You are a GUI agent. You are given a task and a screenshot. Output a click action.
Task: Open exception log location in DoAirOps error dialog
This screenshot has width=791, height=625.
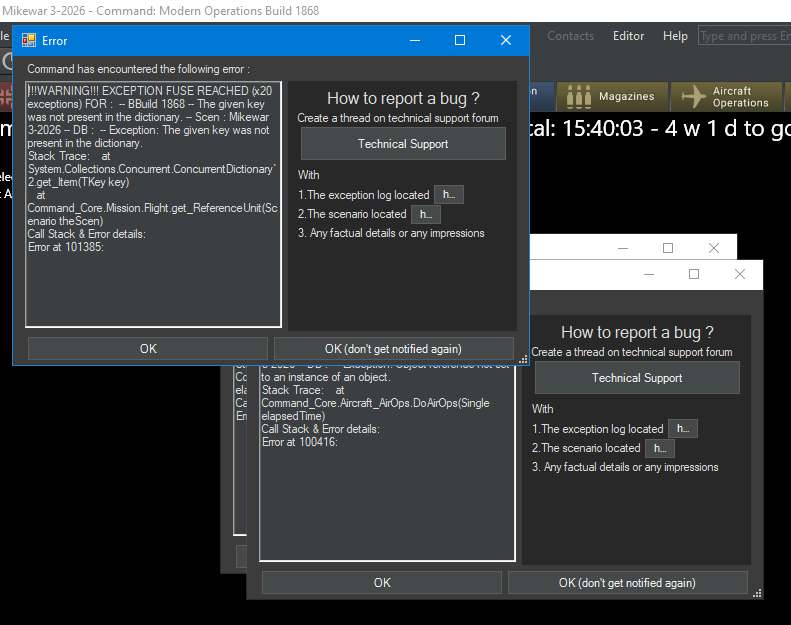point(683,429)
